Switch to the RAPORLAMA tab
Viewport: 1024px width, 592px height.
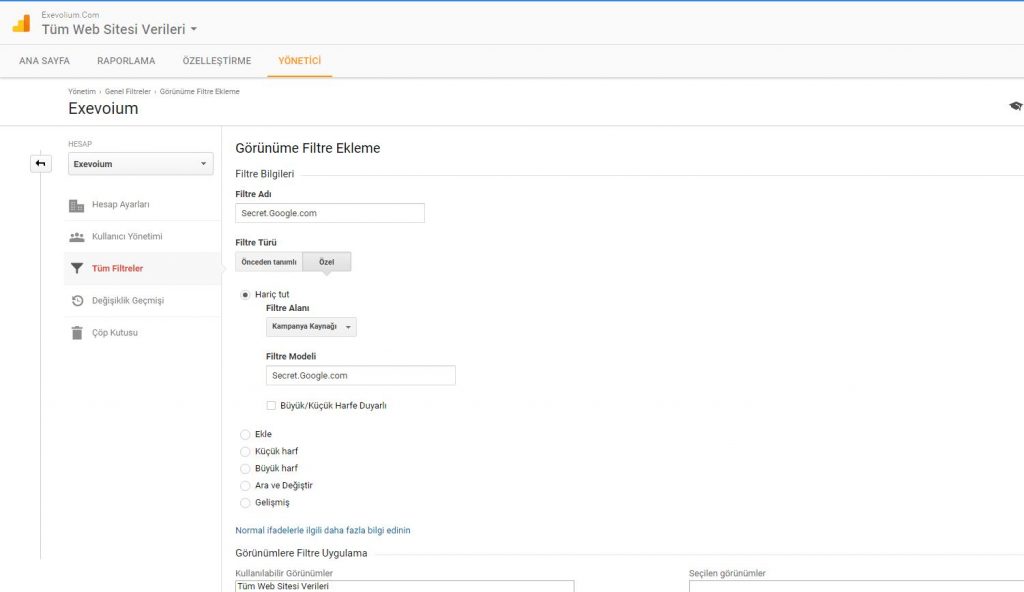(x=126, y=61)
